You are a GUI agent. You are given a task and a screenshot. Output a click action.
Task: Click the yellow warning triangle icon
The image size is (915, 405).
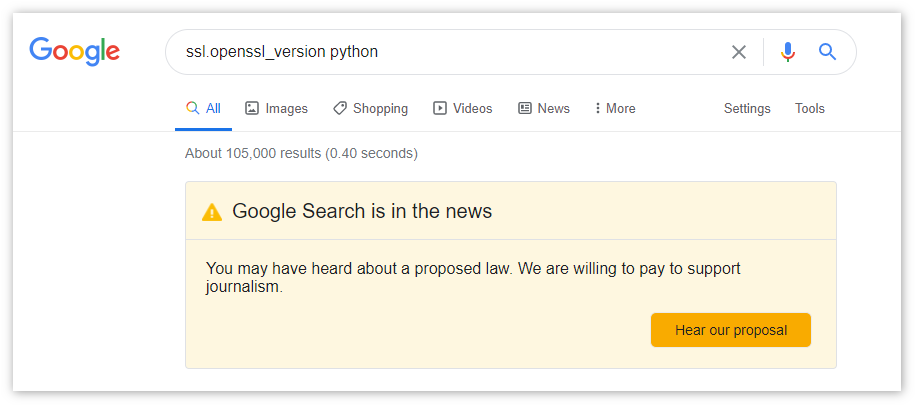click(x=212, y=212)
